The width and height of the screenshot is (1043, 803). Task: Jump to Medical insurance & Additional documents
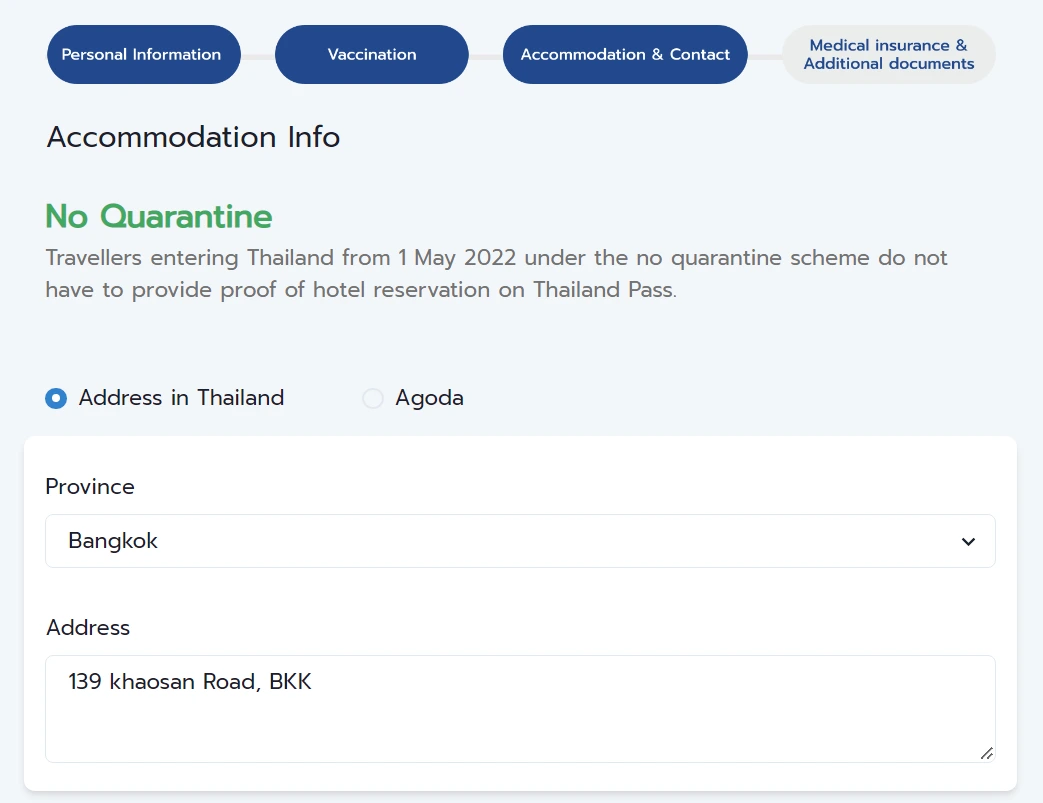coord(888,55)
